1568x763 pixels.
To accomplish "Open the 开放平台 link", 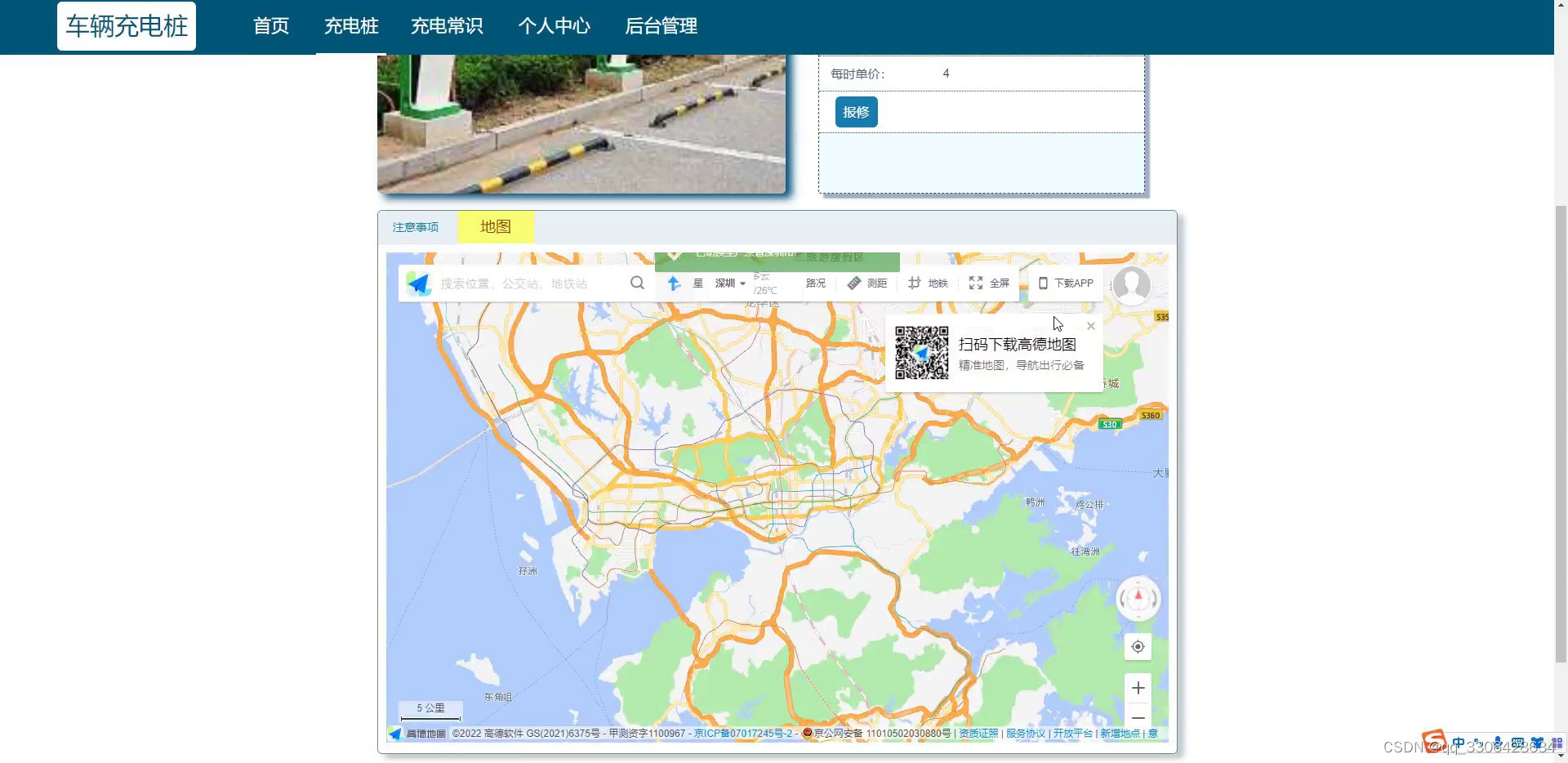I will 1073,734.
